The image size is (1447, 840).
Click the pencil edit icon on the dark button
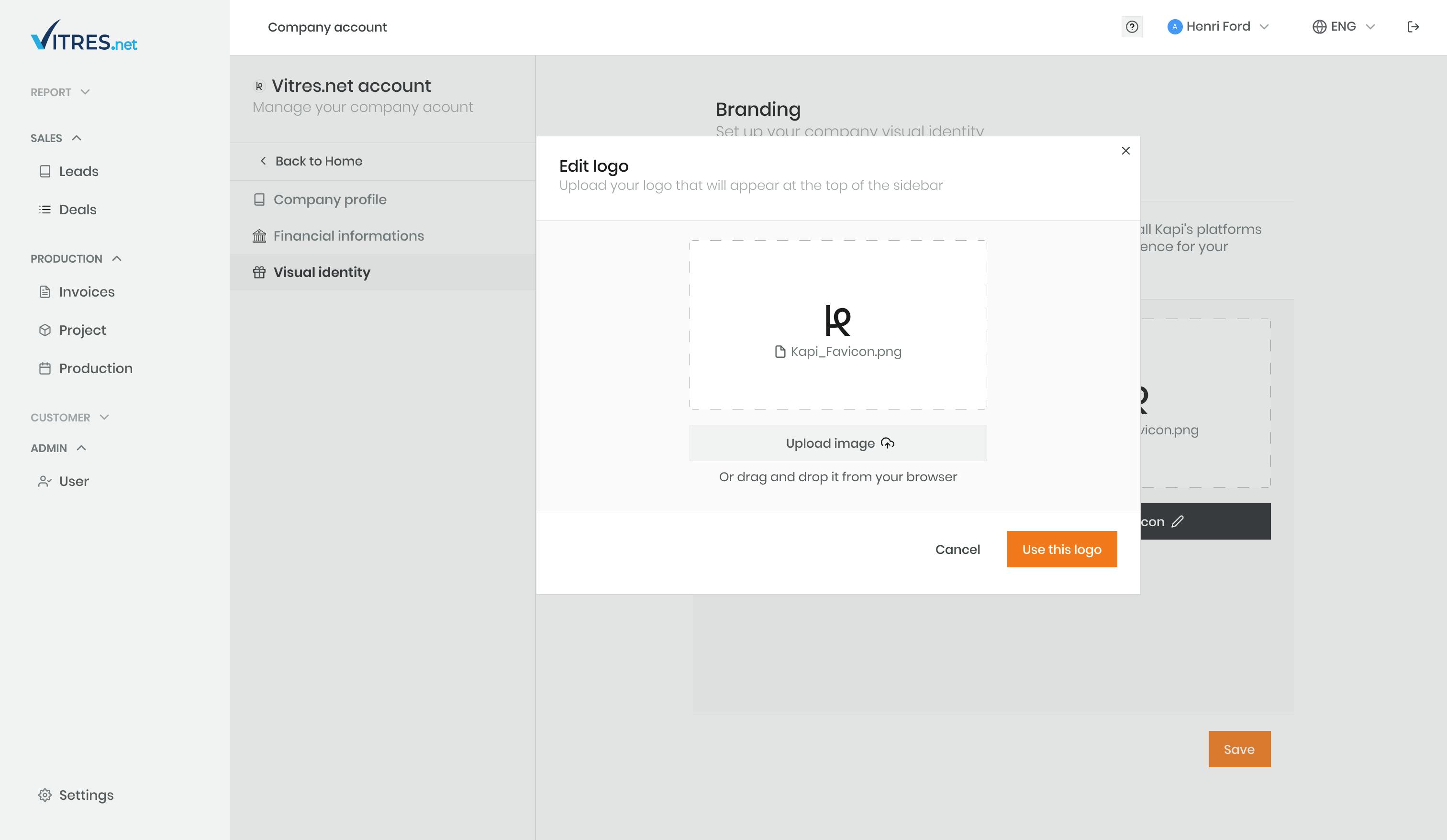click(1178, 521)
